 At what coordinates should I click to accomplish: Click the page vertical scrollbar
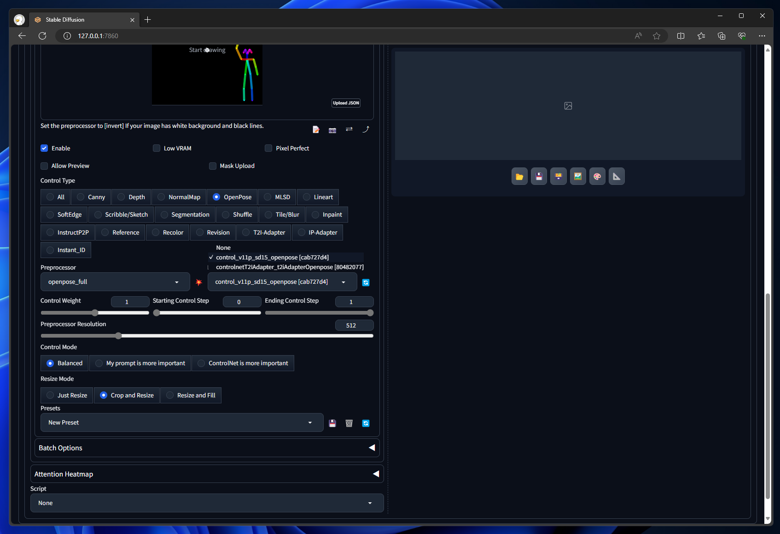[769, 396]
